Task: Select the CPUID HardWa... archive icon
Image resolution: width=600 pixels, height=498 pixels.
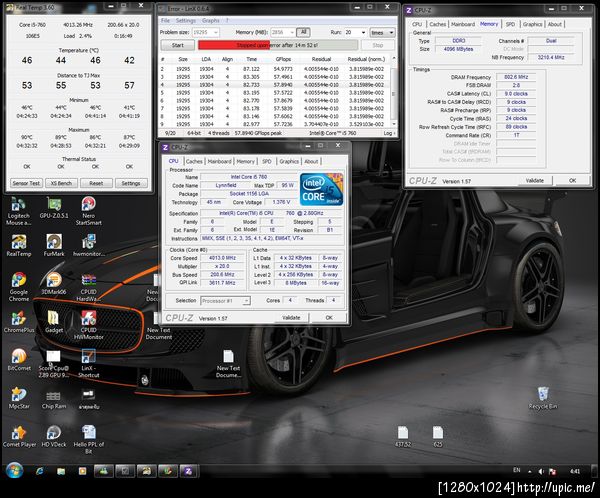Action: pos(88,287)
